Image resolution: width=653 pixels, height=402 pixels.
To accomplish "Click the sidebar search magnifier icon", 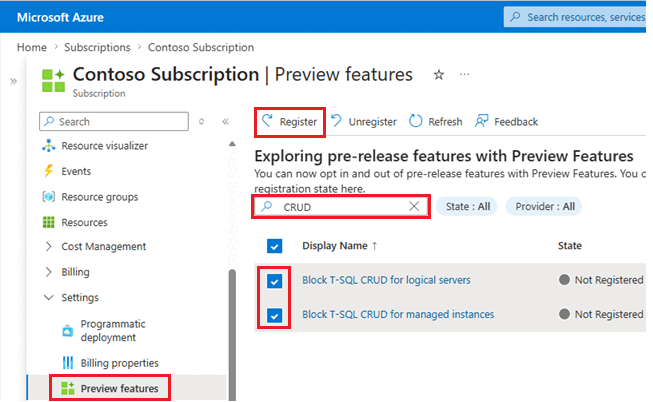I will pyautogui.click(x=49, y=121).
